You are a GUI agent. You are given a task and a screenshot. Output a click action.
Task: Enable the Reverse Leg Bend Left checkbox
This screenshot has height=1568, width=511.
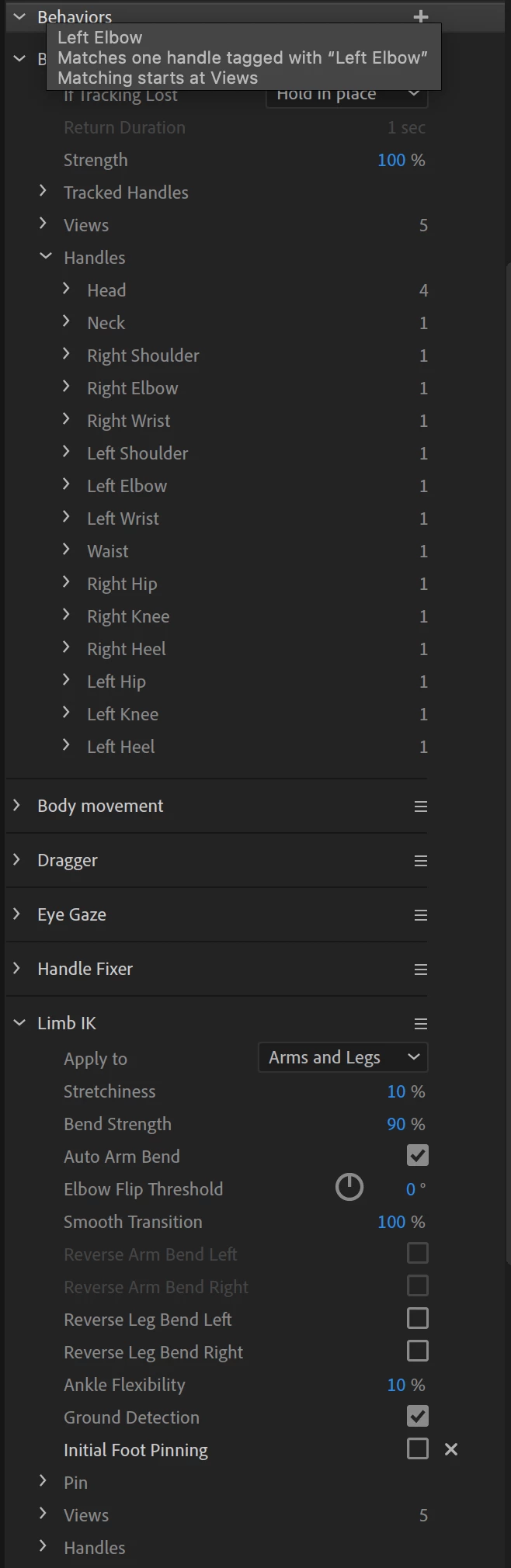418,1319
